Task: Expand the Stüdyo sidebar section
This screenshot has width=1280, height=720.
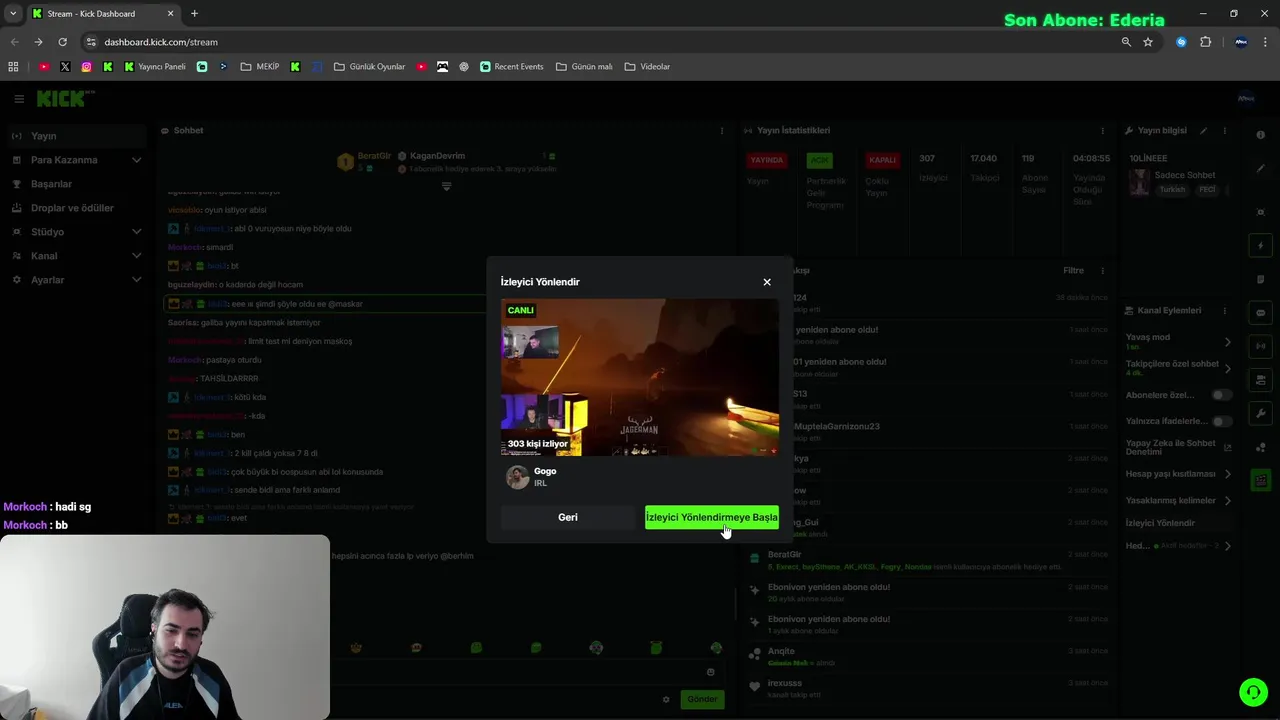Action: click(76, 232)
